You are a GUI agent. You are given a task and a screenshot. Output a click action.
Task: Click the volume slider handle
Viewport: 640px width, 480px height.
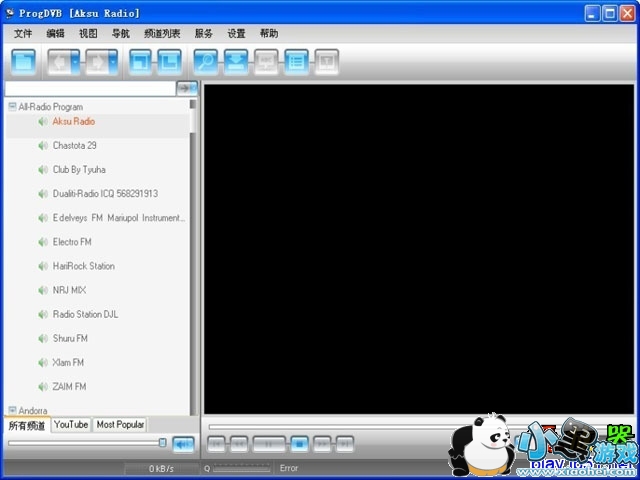coord(163,442)
